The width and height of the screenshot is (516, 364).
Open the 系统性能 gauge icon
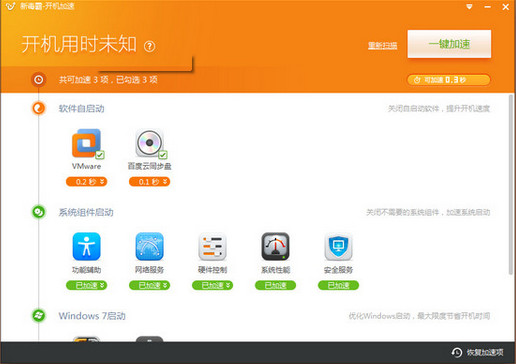tap(275, 246)
